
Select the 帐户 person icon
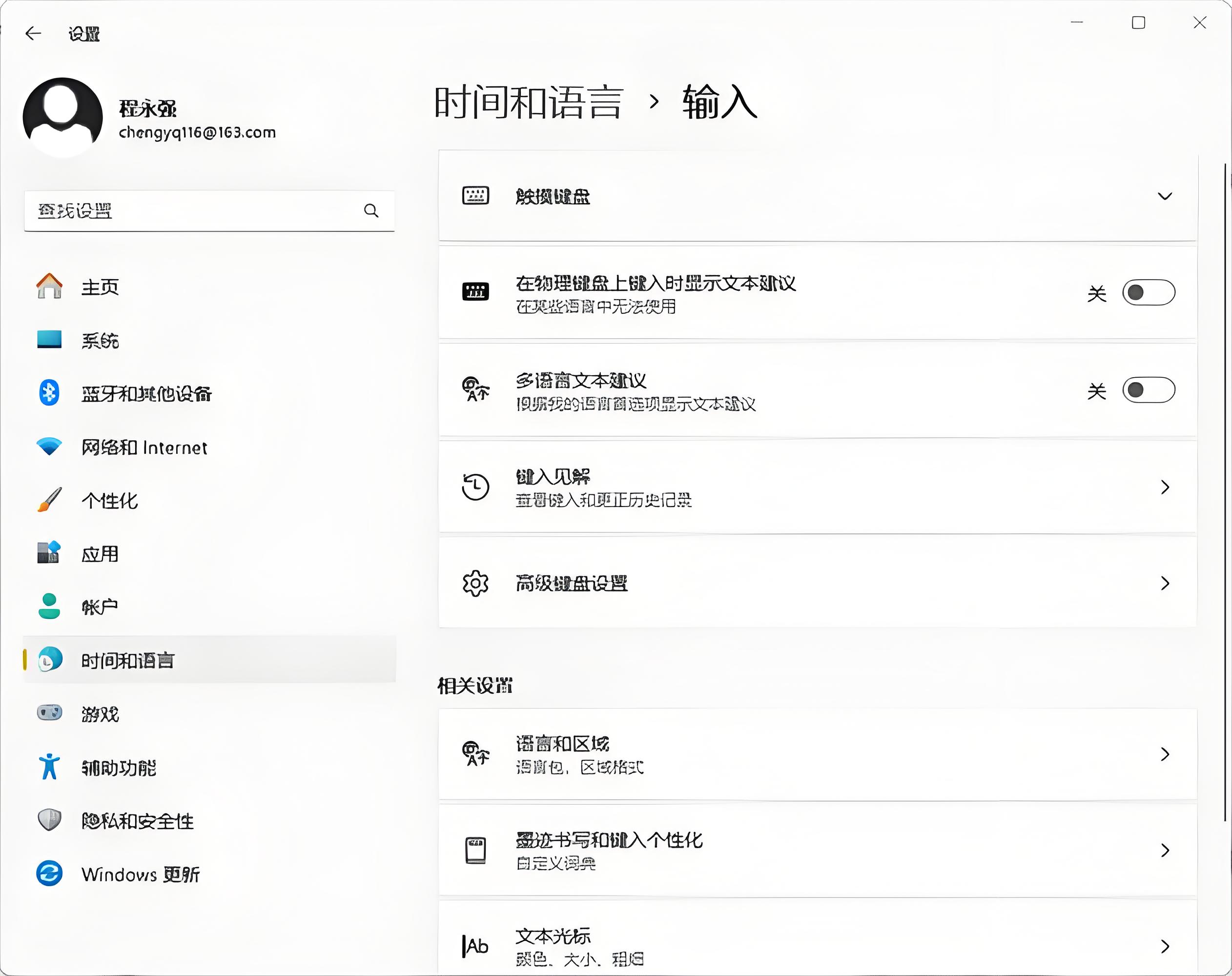click(x=49, y=606)
